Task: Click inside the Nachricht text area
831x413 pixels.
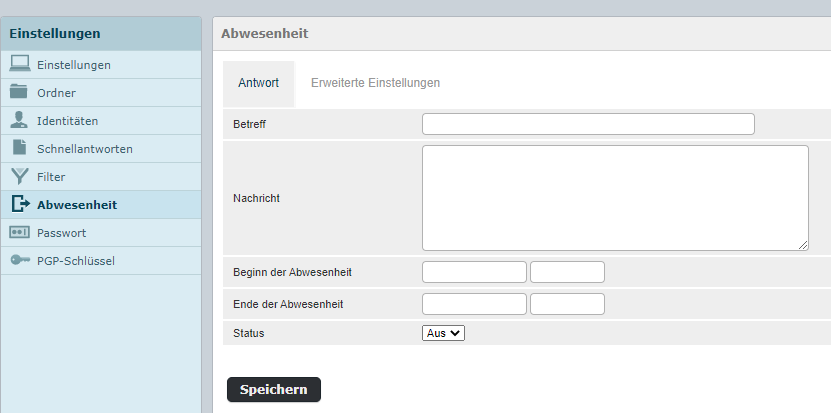Action: [x=615, y=198]
